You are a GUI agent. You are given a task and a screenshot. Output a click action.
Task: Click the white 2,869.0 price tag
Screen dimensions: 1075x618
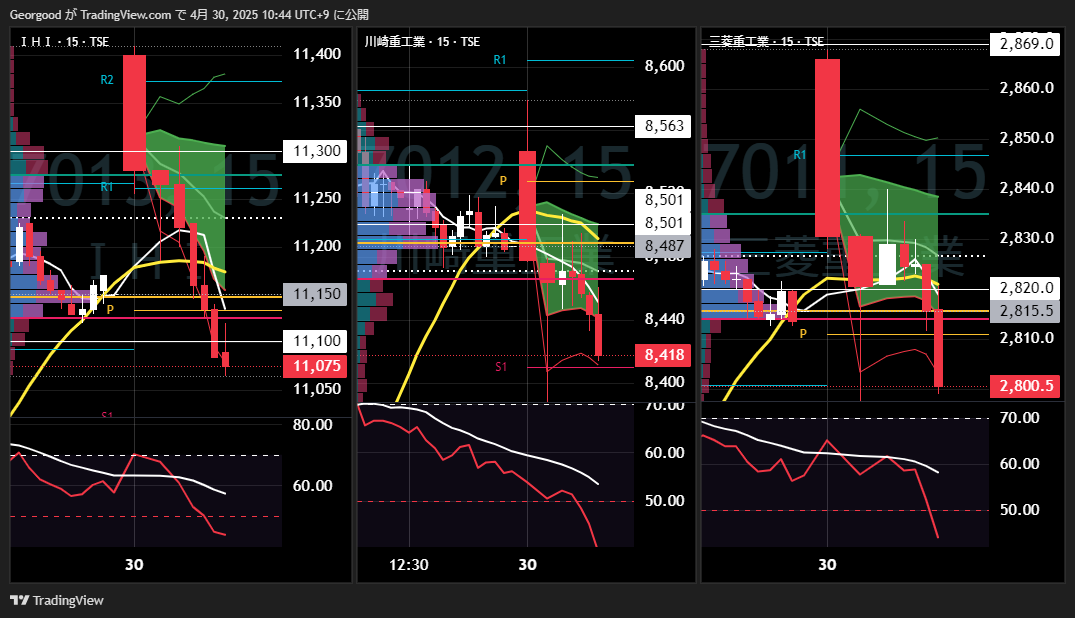(1025, 44)
